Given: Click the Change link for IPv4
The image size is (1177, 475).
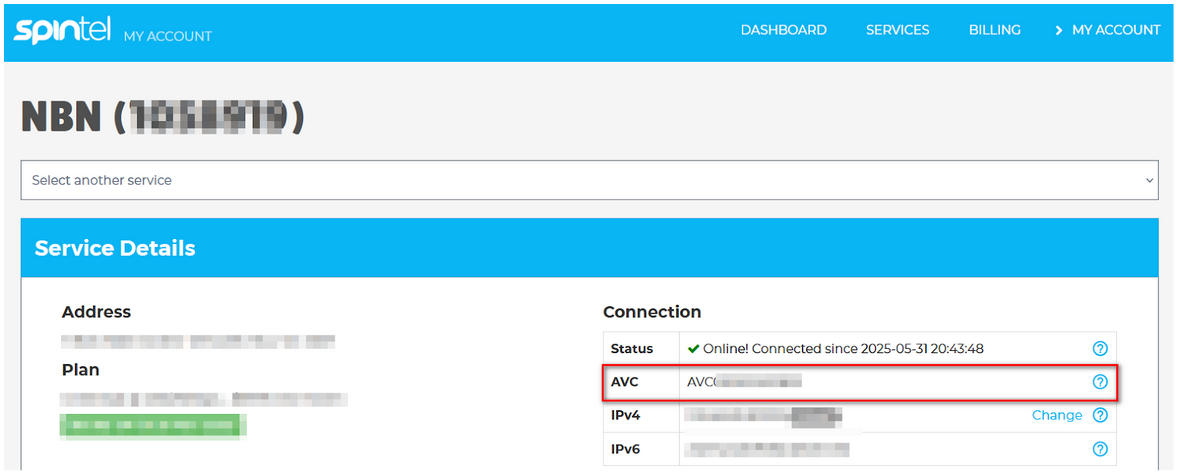Looking at the screenshot, I should [1057, 415].
